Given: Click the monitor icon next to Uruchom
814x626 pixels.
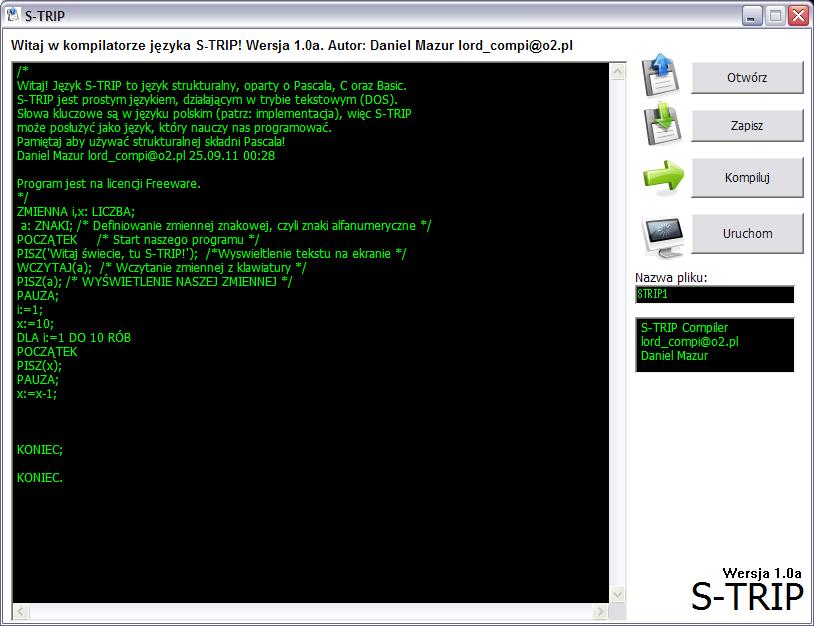Looking at the screenshot, I should tap(662, 233).
